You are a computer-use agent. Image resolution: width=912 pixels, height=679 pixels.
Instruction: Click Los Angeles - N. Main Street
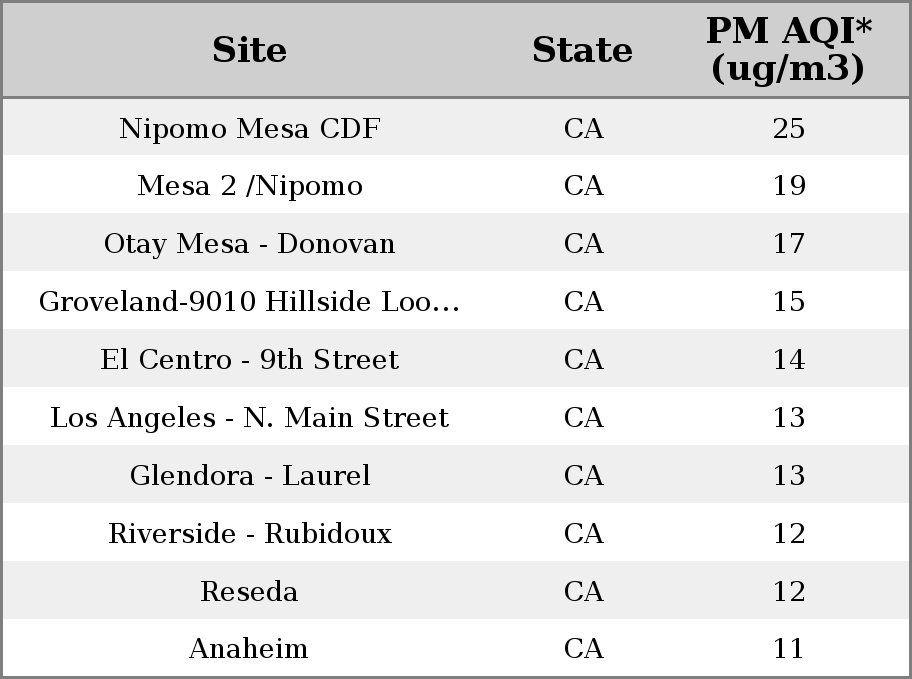tap(250, 417)
